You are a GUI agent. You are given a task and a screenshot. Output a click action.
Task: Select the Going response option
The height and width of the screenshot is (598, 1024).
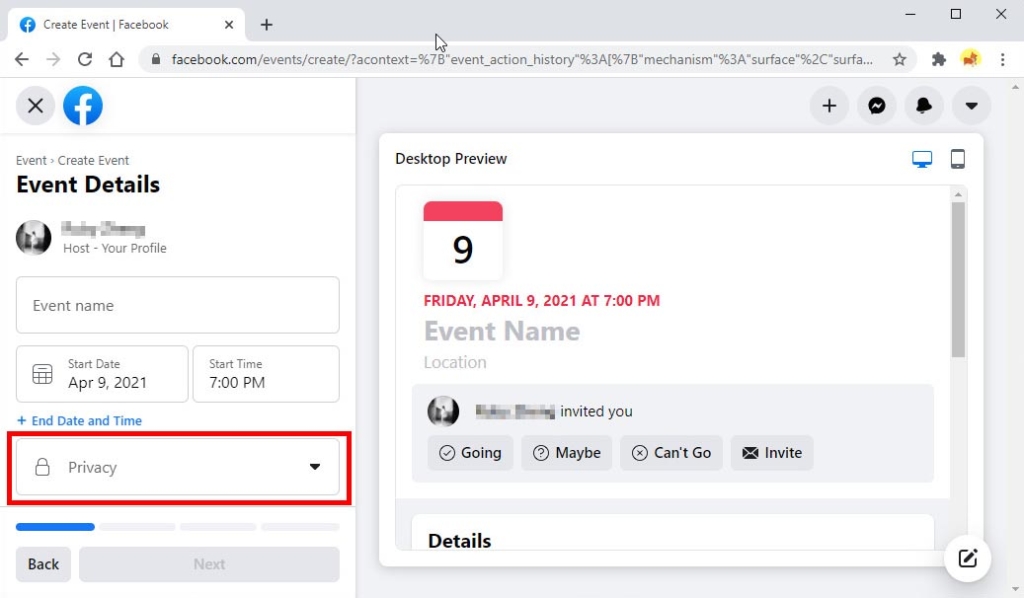[x=470, y=452]
